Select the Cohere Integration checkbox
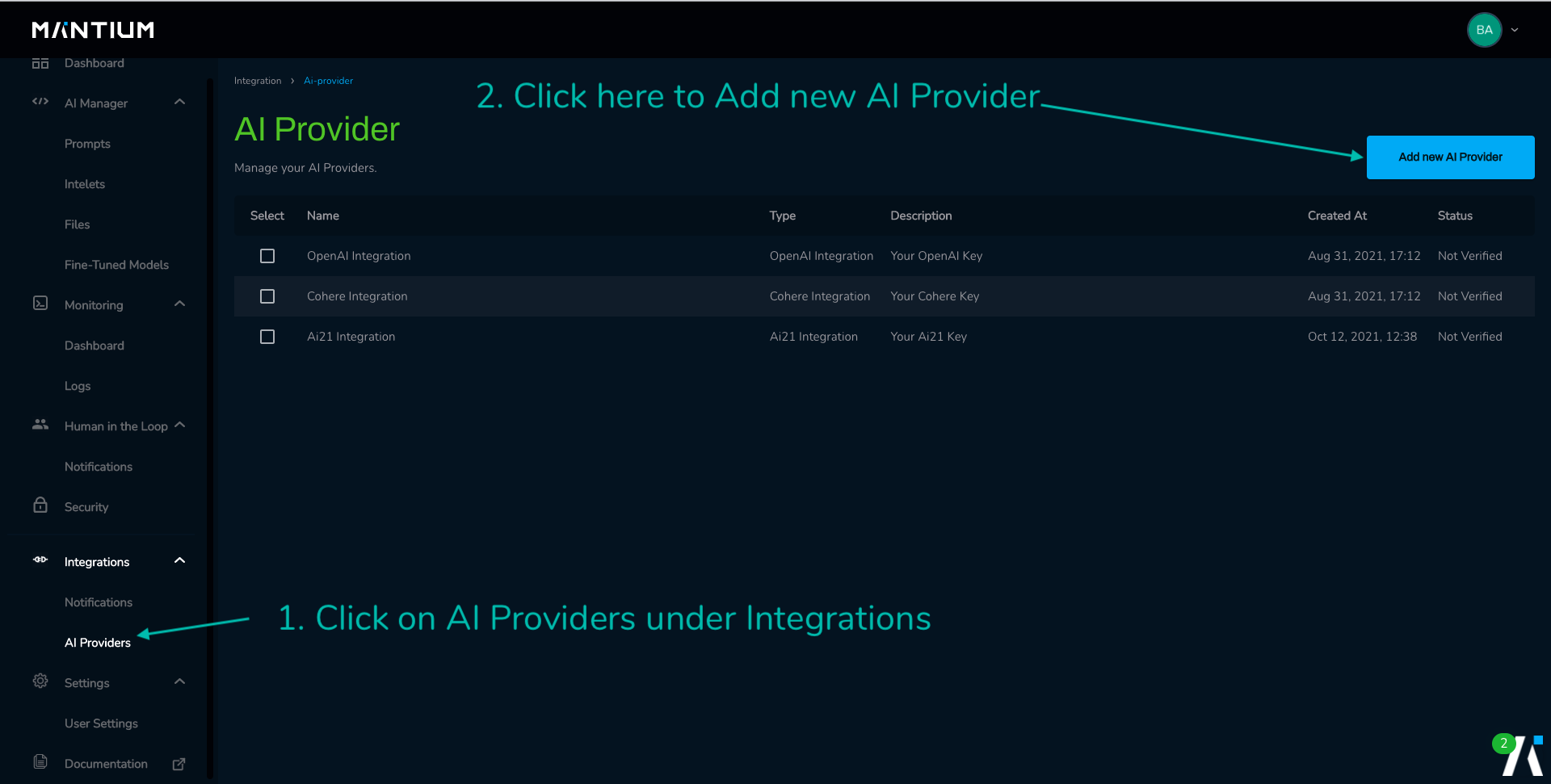 coord(267,296)
